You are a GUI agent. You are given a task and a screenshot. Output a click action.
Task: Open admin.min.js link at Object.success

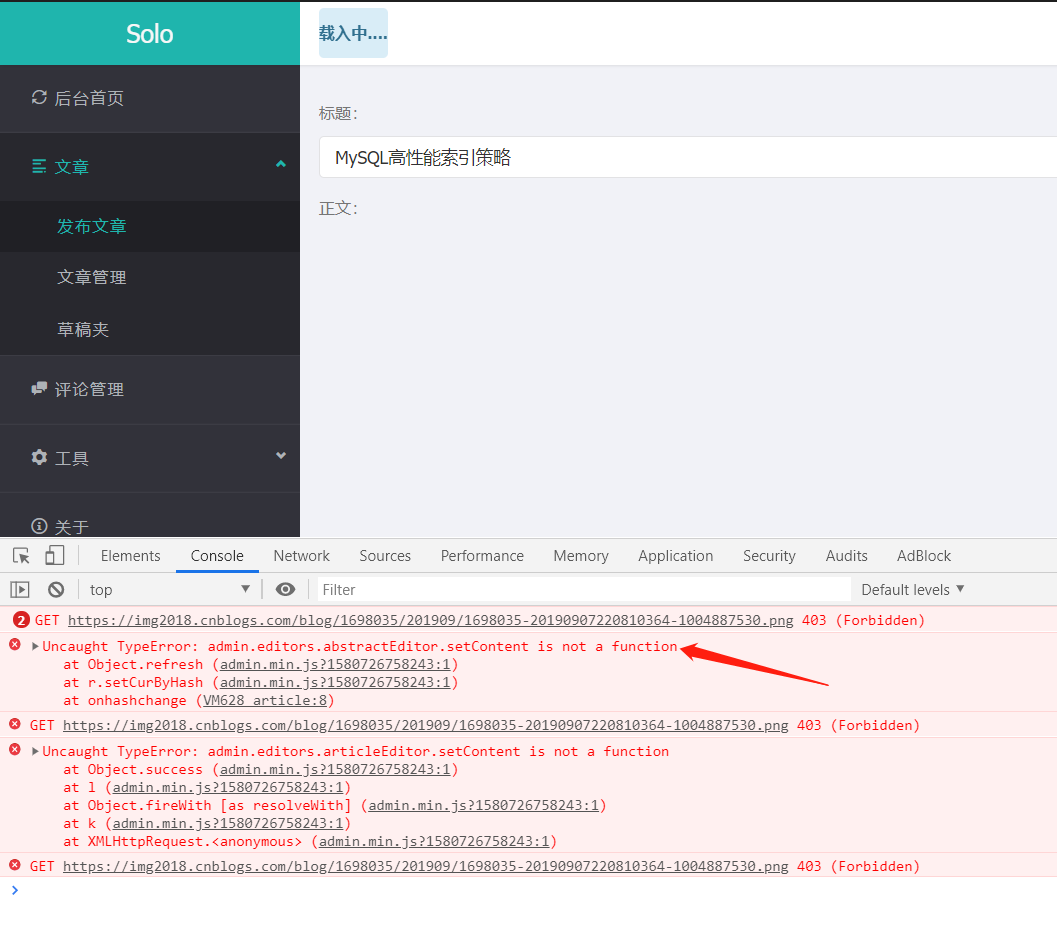(335, 769)
